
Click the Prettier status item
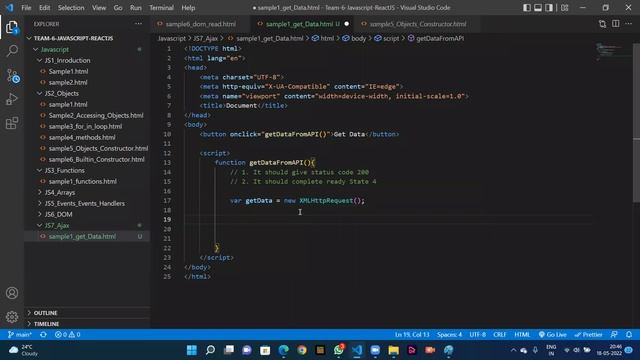[588, 335]
